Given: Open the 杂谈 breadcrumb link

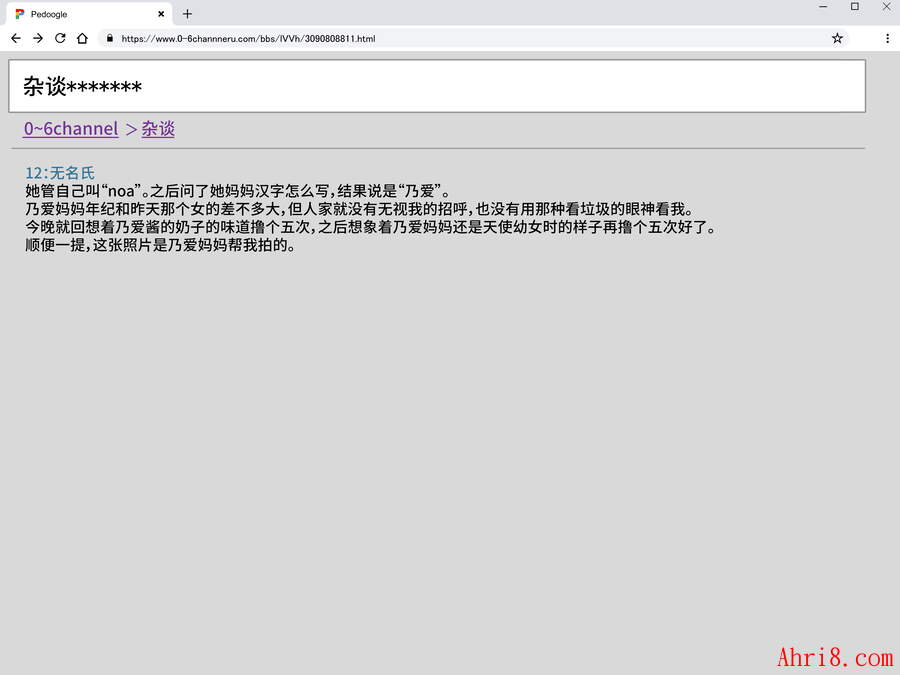Looking at the screenshot, I should pyautogui.click(x=158, y=129).
